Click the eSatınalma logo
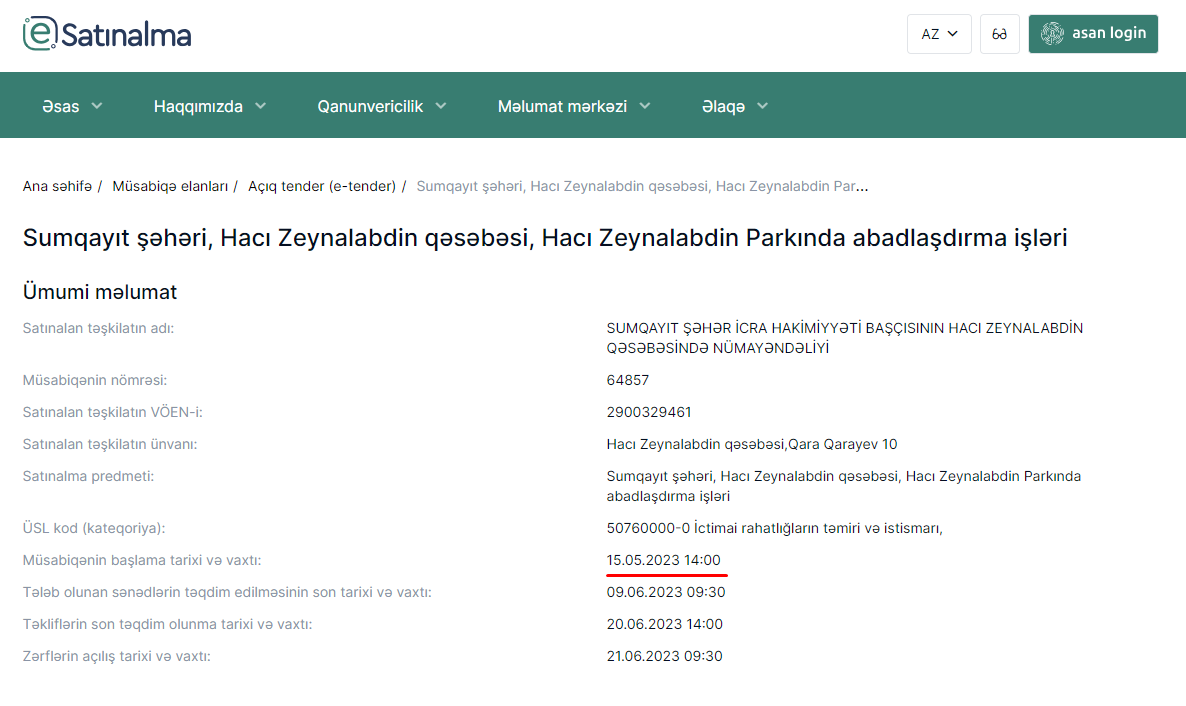 [x=107, y=34]
